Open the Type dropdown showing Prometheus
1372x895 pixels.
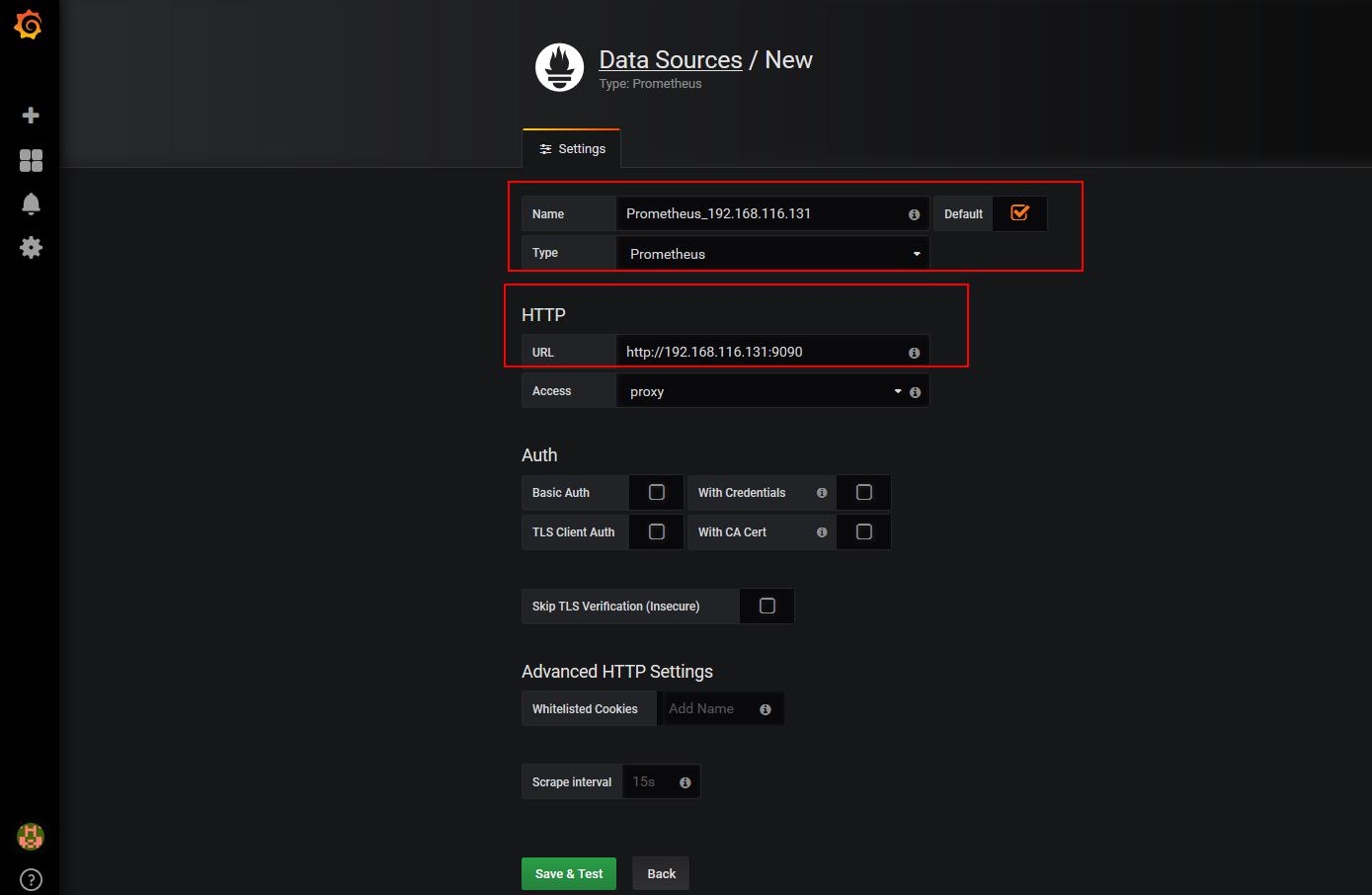(x=772, y=253)
